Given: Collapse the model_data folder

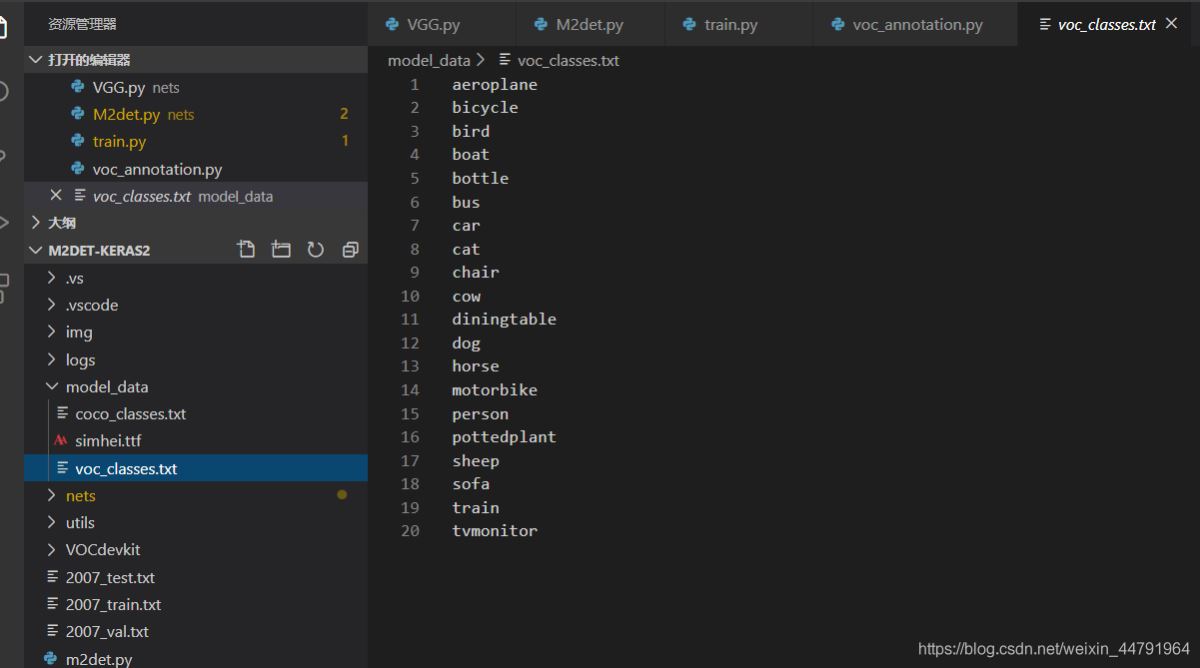Looking at the screenshot, I should click(106, 387).
